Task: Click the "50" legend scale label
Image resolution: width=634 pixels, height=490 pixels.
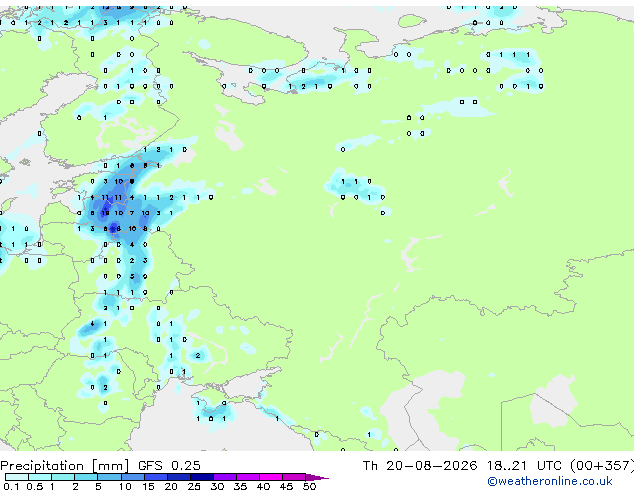Action: [309, 486]
